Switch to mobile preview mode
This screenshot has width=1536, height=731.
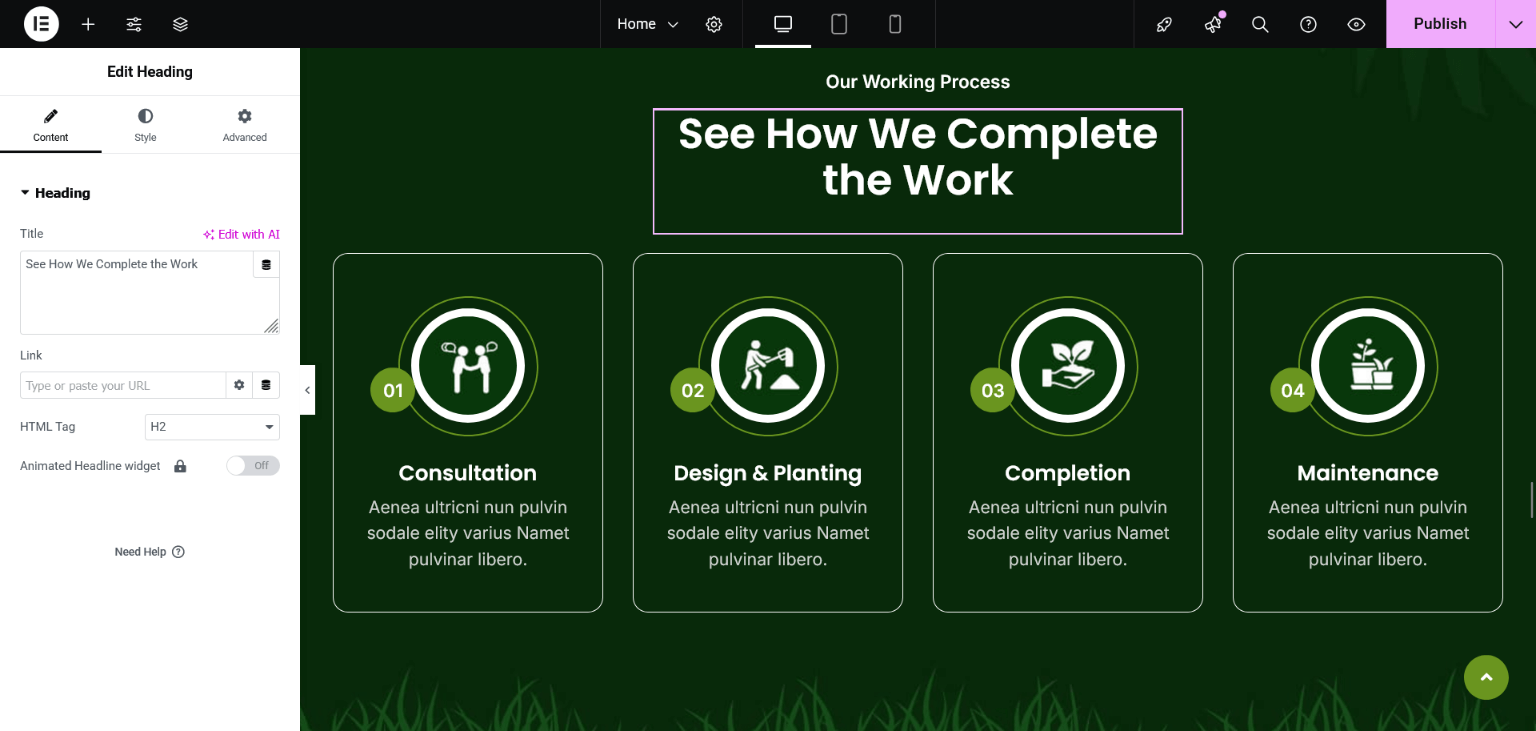click(895, 24)
